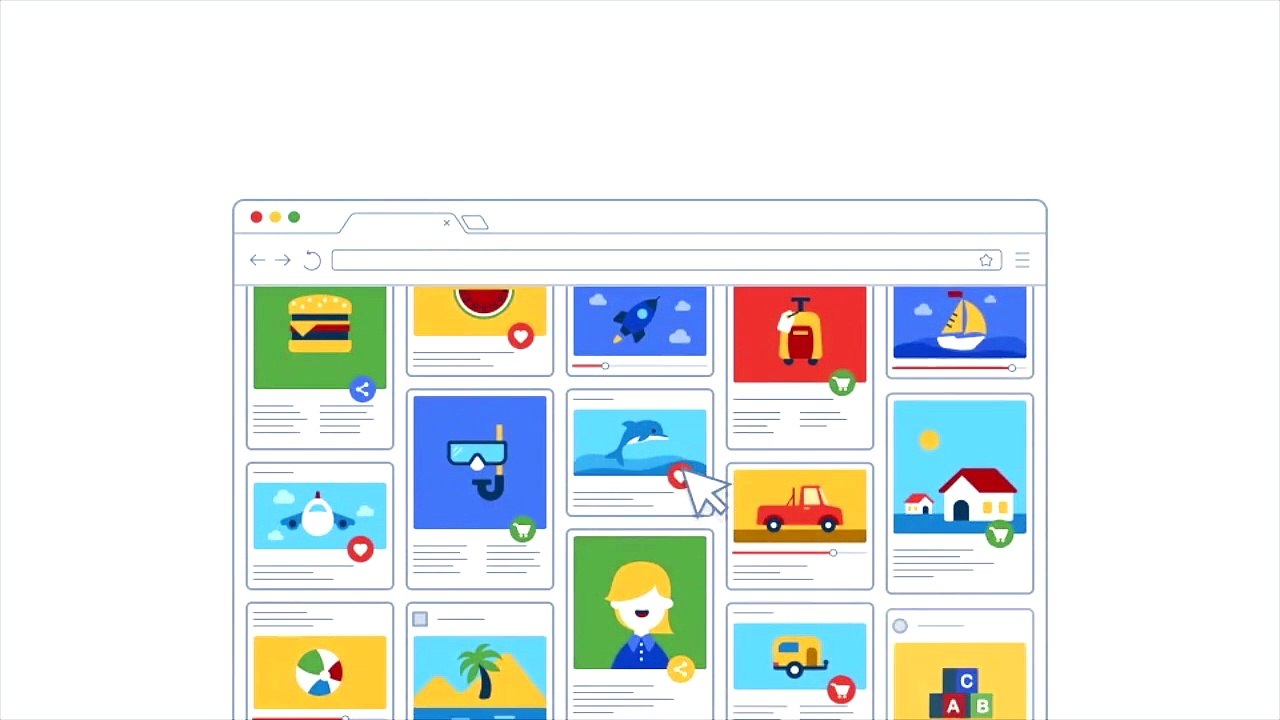
Task: Open the sailboat image
Action: [960, 322]
